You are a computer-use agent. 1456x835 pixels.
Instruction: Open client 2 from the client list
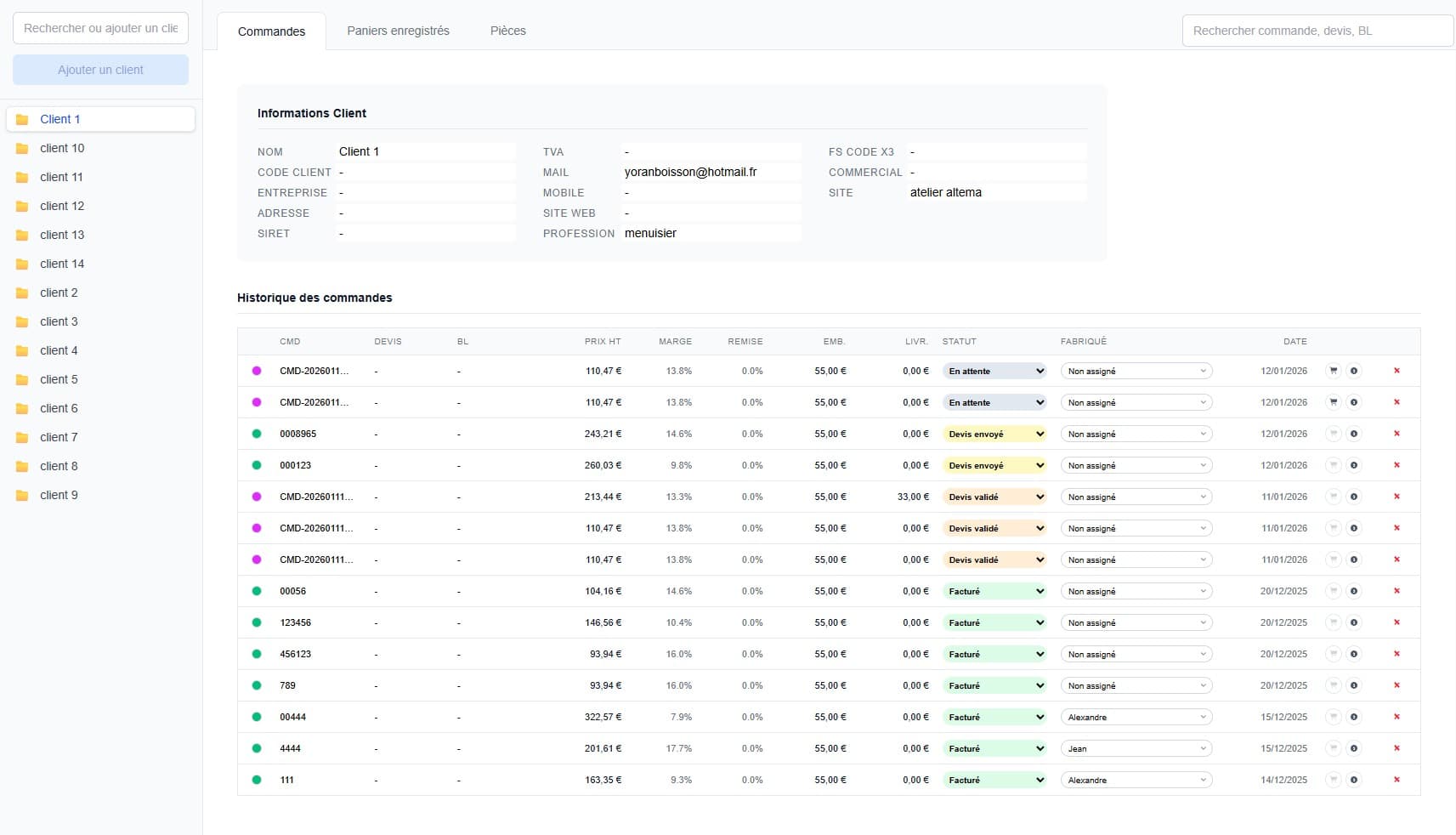(x=100, y=293)
